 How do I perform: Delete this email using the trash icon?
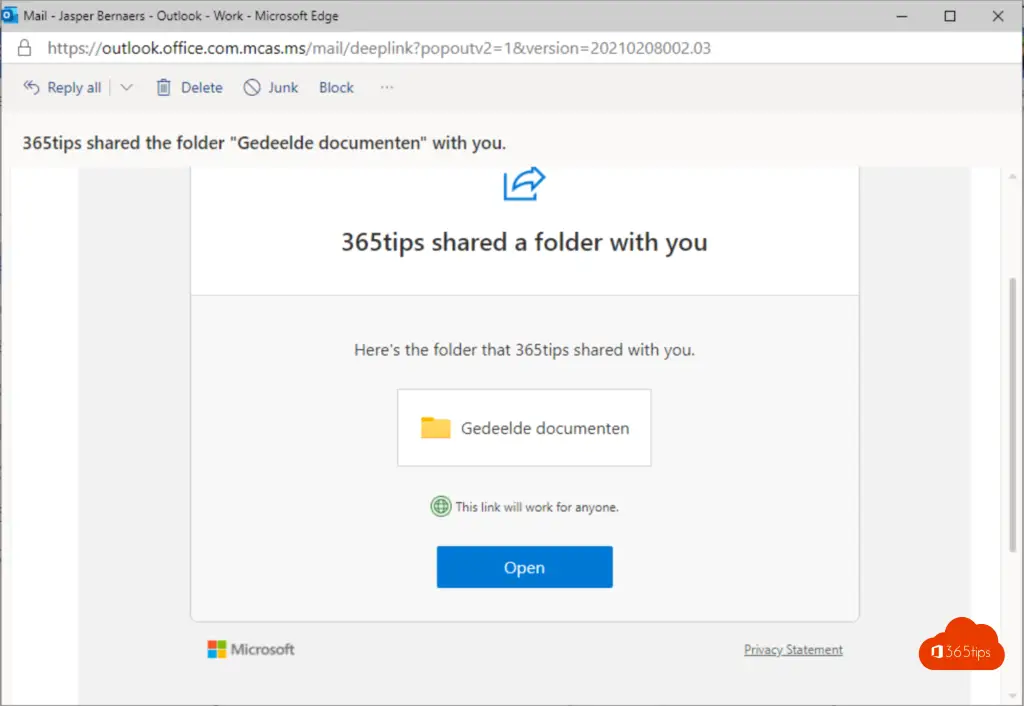164,88
